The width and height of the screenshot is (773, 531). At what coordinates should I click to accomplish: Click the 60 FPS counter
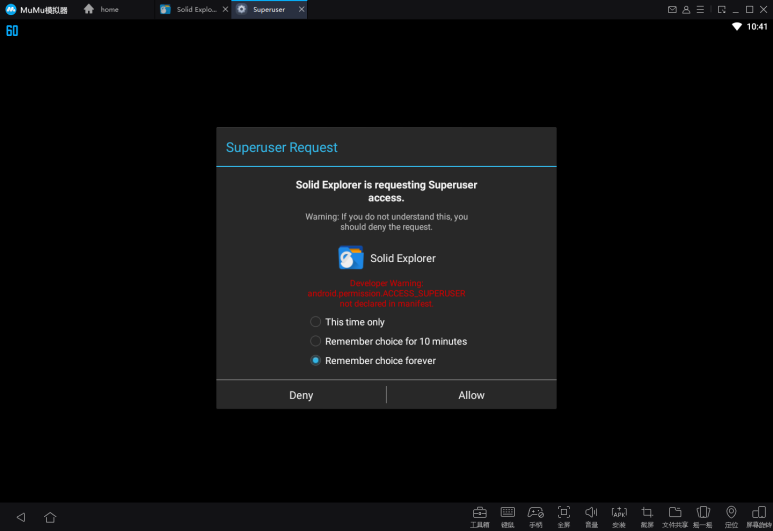(x=12, y=31)
